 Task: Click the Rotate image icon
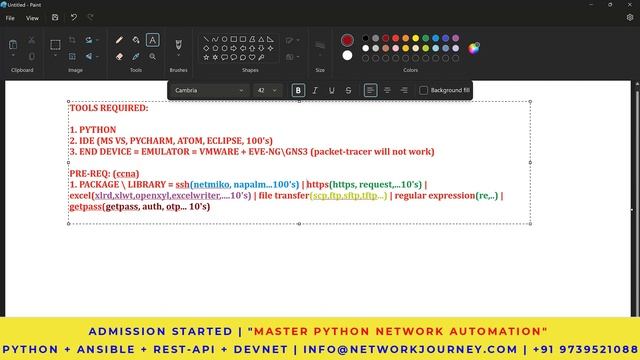point(89,40)
